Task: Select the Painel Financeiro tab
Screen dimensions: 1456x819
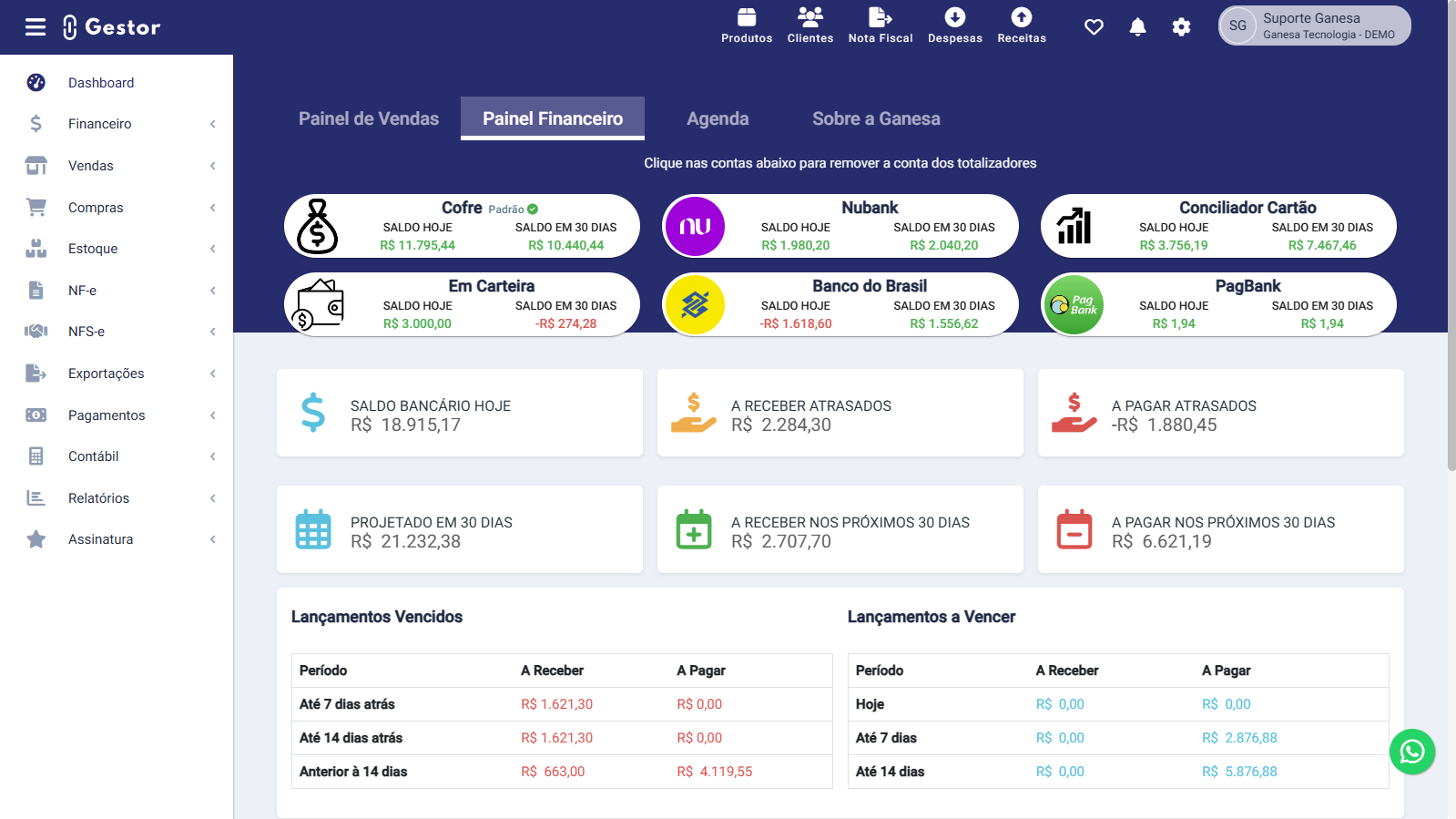Action: tap(553, 118)
